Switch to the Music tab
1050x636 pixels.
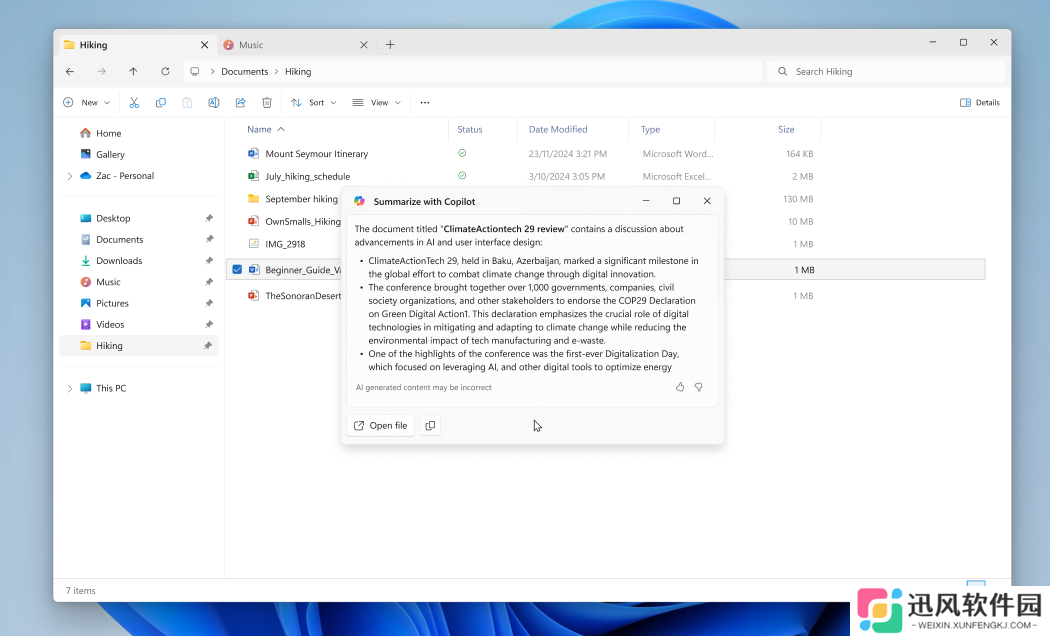(x=295, y=45)
